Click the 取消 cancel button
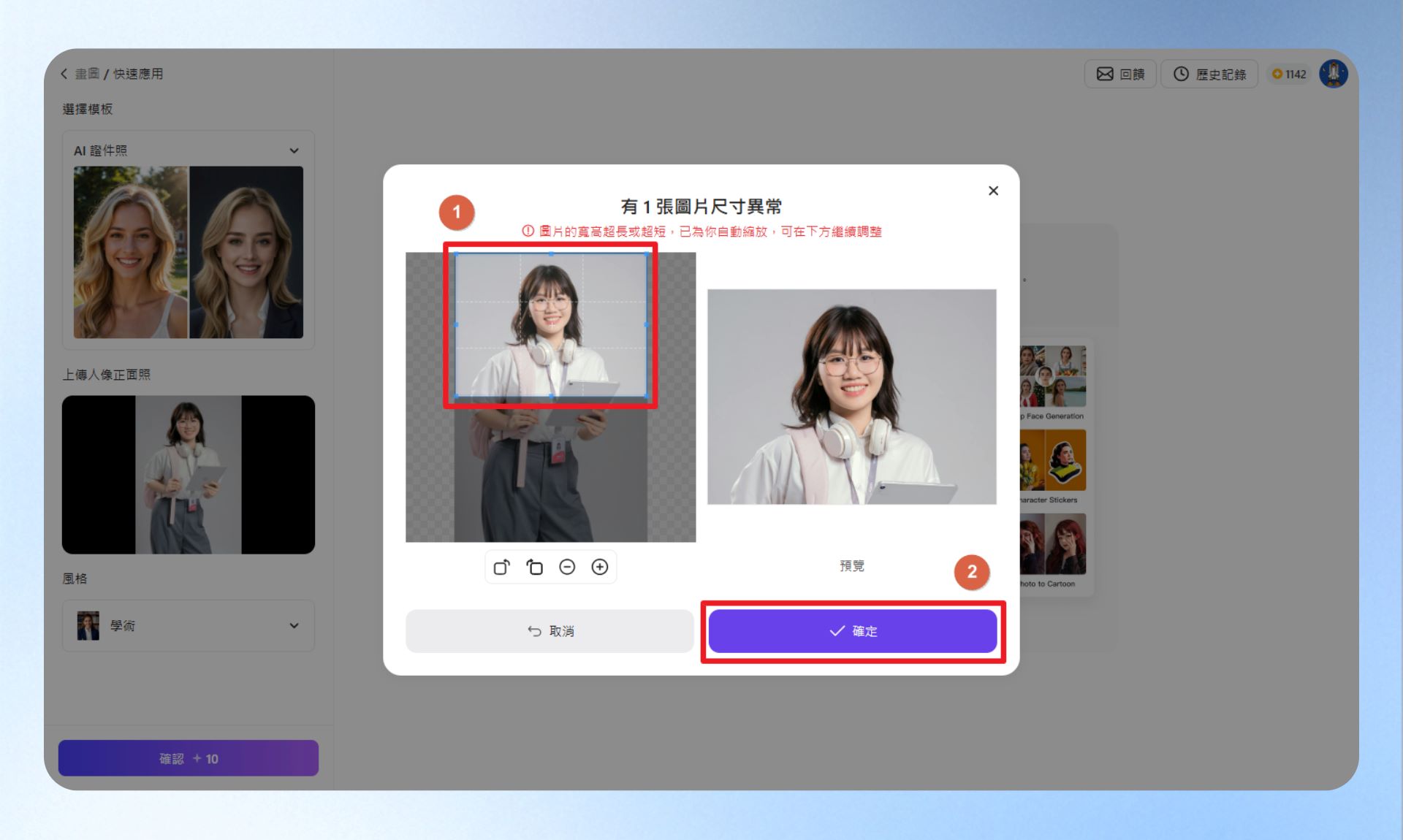 click(550, 631)
